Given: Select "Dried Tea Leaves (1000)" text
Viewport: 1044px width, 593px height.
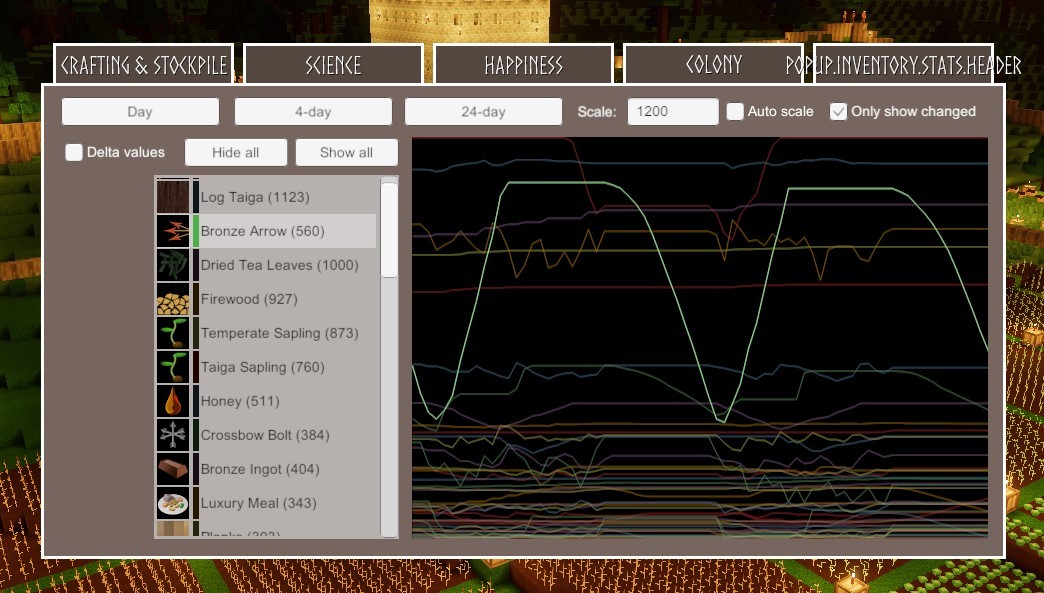Looking at the screenshot, I should [280, 265].
